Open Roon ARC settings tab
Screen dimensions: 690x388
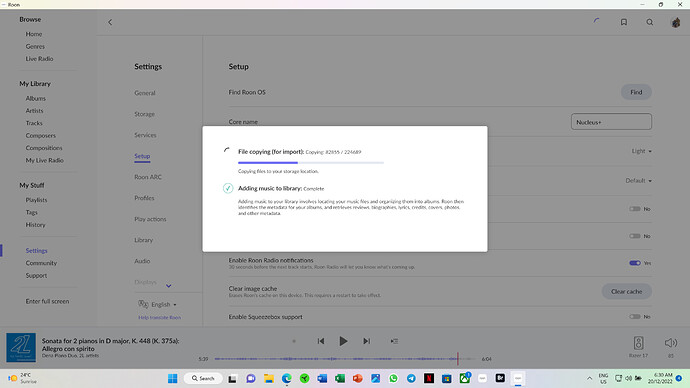pyautogui.click(x=148, y=177)
